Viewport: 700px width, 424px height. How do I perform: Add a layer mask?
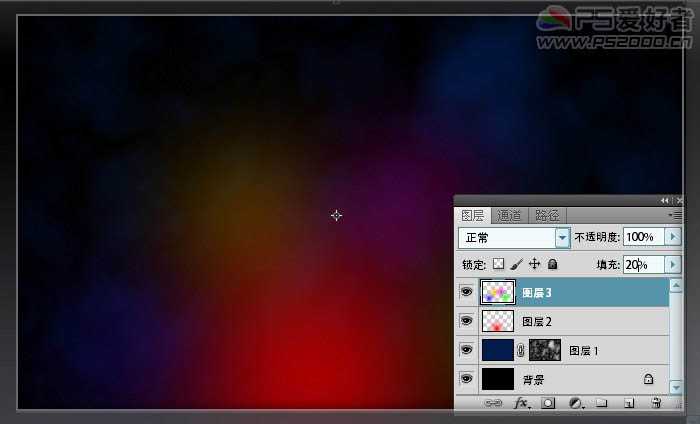click(548, 403)
